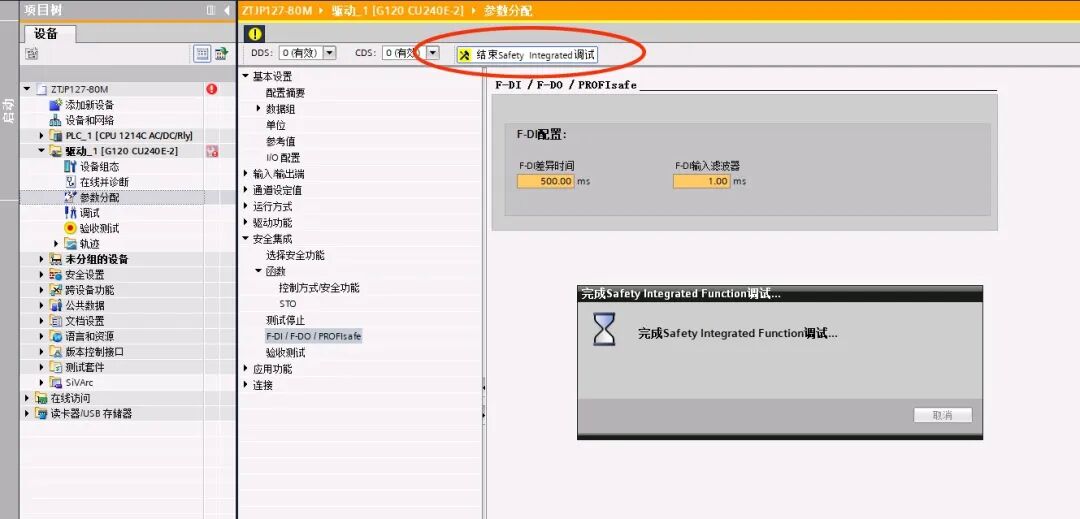1080x519 pixels.
Task: Click 驱动_1 [G120 CU240E-2] in breadcrumb
Action: (x=397, y=11)
